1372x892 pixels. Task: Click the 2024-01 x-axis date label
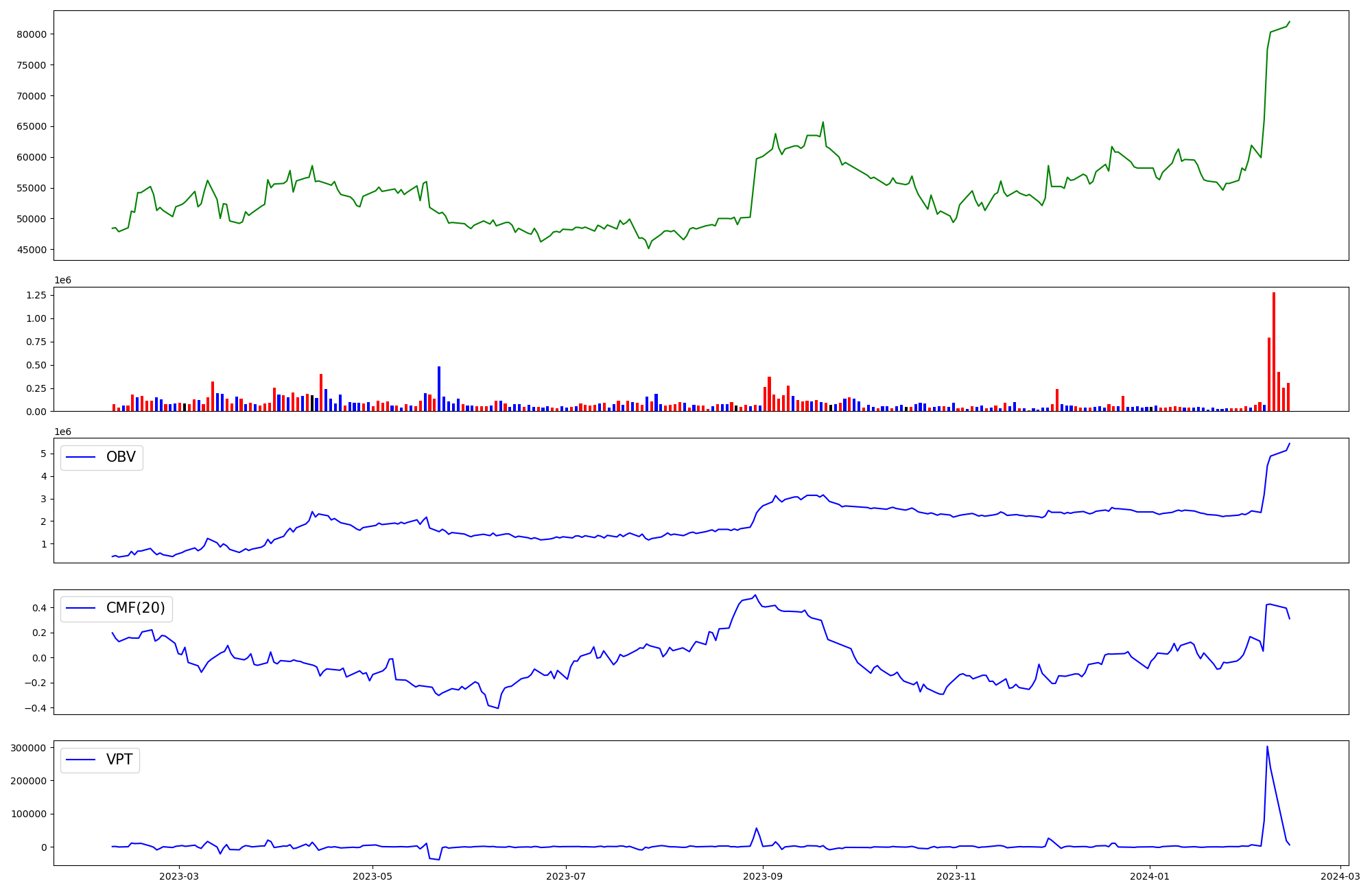1150,876
